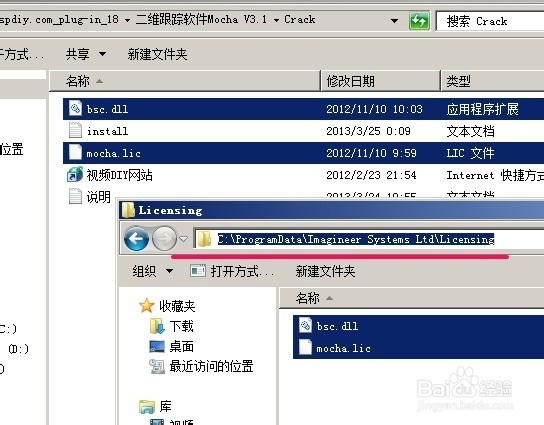Viewport: 544px width, 425px height.
Task: Open the address bar history dropdown arrow
Action: 394,21
